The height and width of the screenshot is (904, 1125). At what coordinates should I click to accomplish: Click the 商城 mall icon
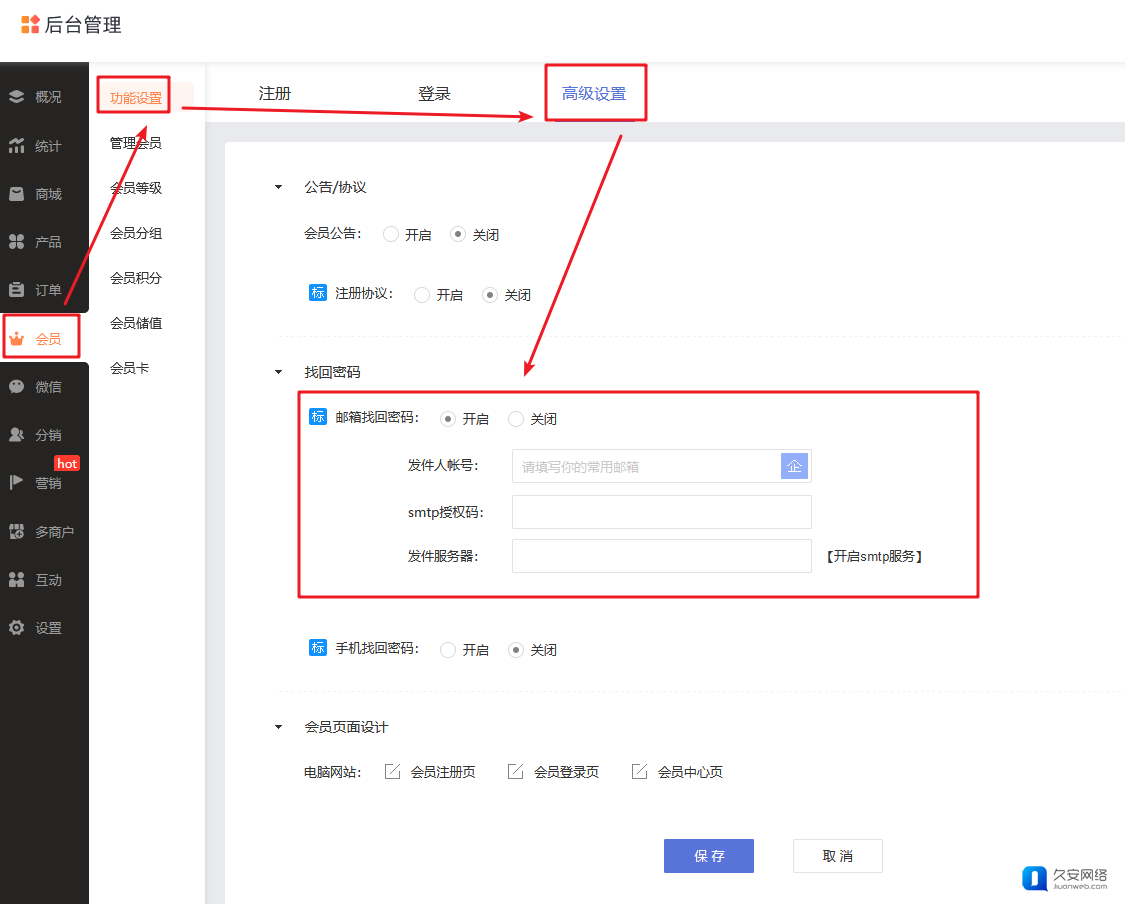pyautogui.click(x=17, y=194)
